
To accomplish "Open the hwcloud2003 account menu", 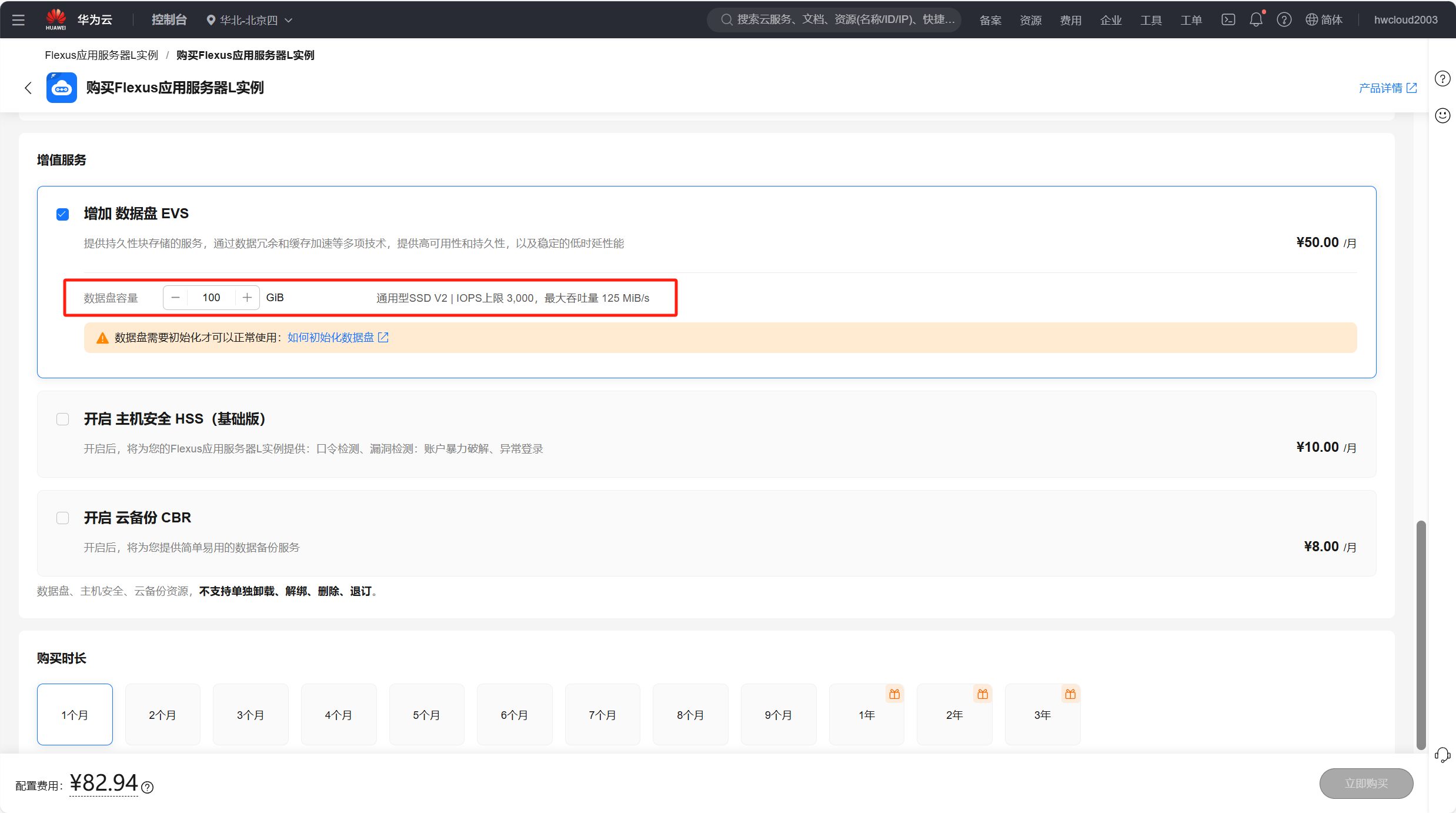I will (1405, 20).
